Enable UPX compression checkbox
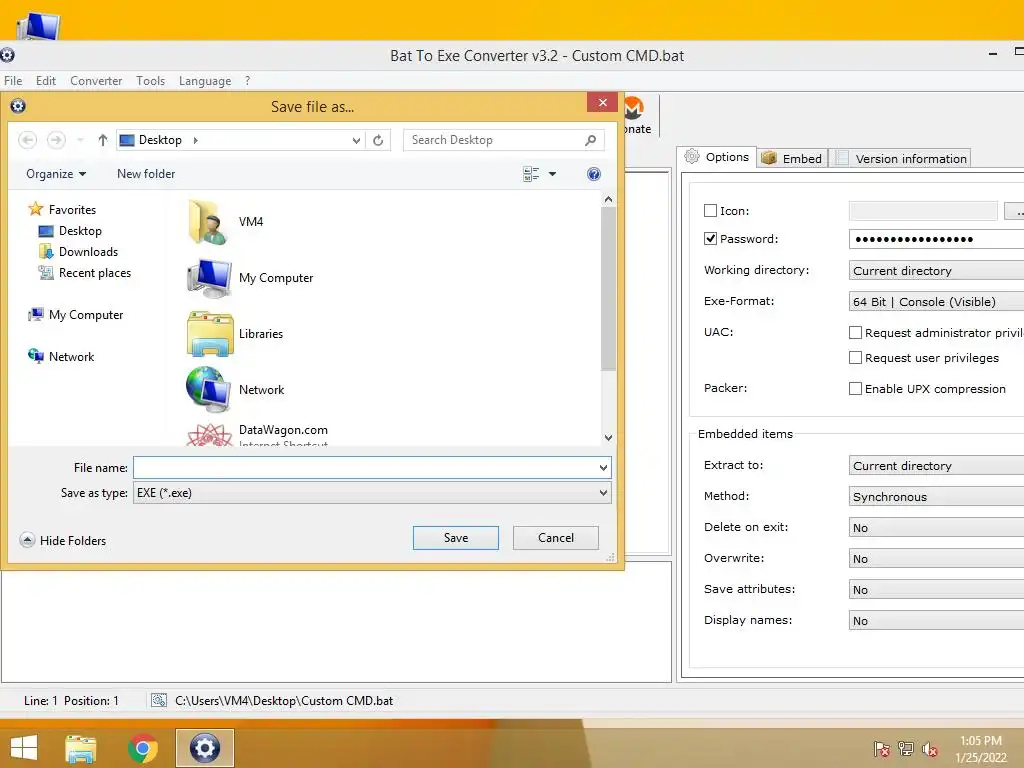This screenshot has width=1024, height=768. click(x=855, y=389)
